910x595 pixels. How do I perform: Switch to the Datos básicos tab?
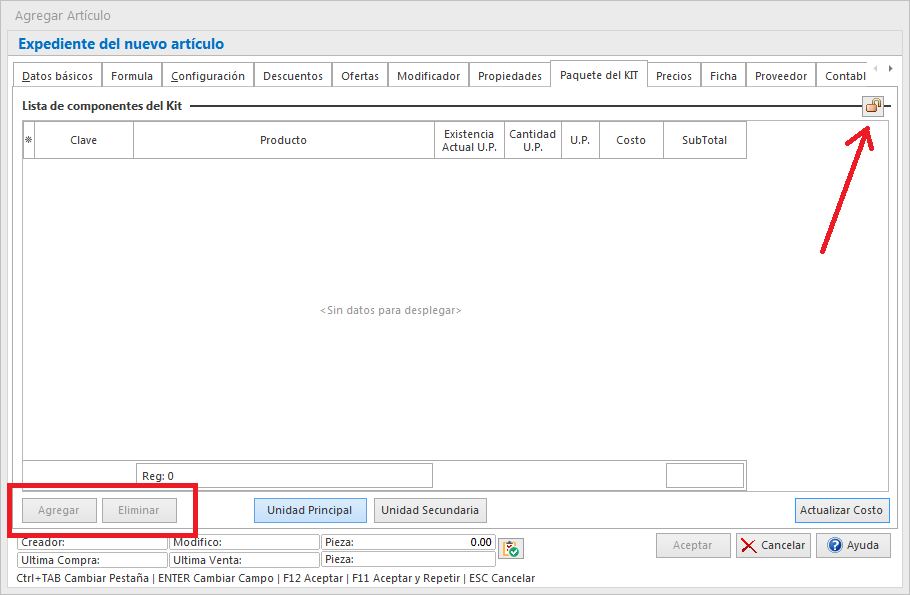point(57,76)
